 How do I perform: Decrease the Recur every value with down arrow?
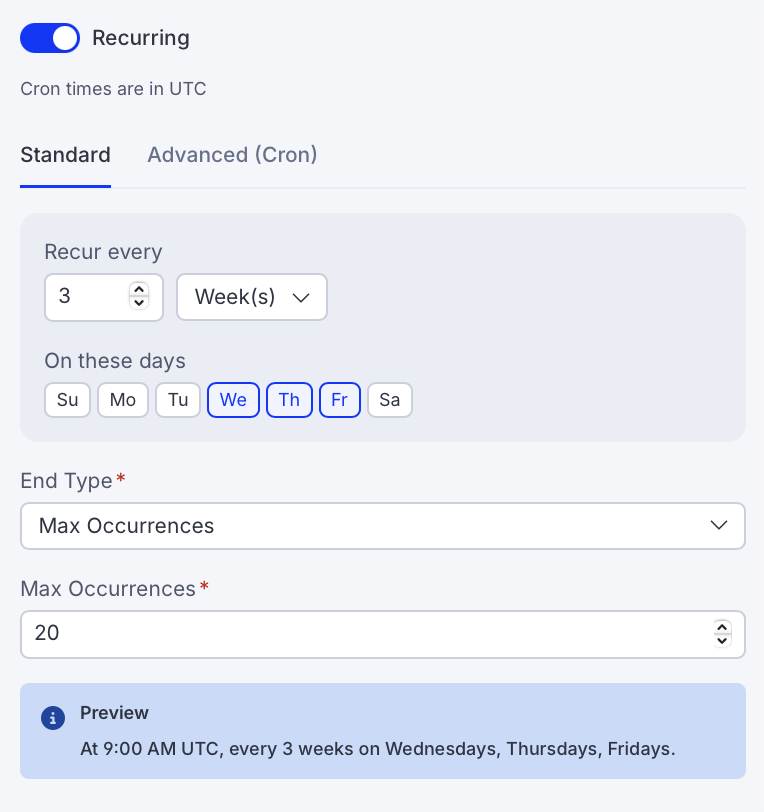(x=139, y=303)
